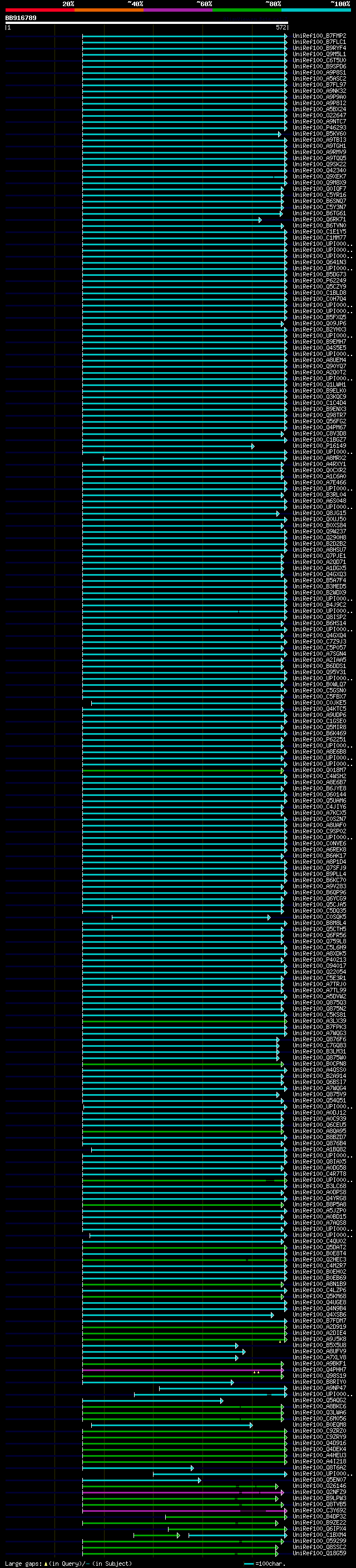
Task: Select the UniRef100_C5GSN0 label
Action: pyautogui.click(x=319, y=690)
